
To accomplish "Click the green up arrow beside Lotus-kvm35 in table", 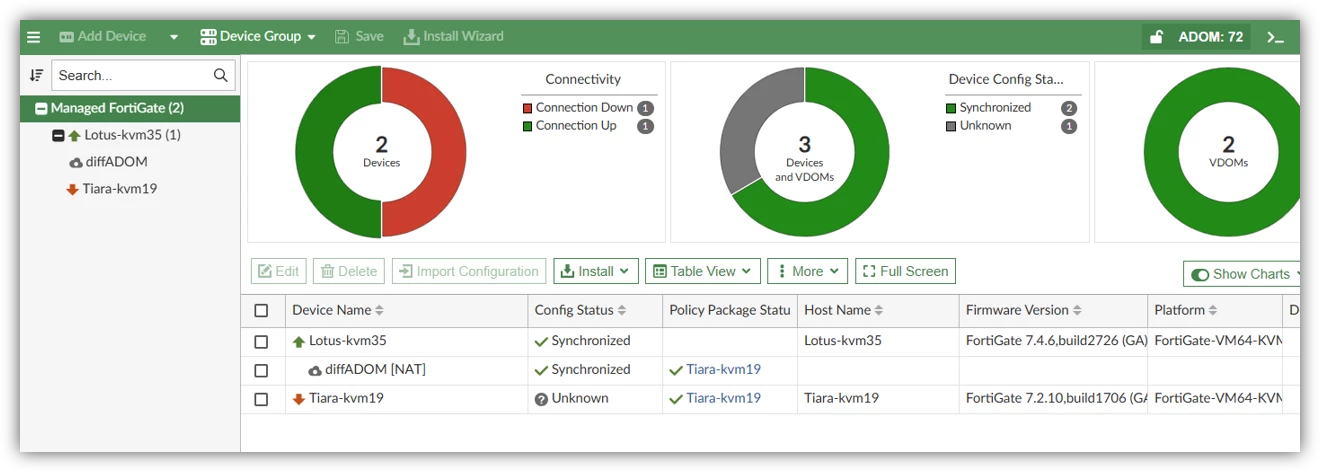I will tap(298, 342).
